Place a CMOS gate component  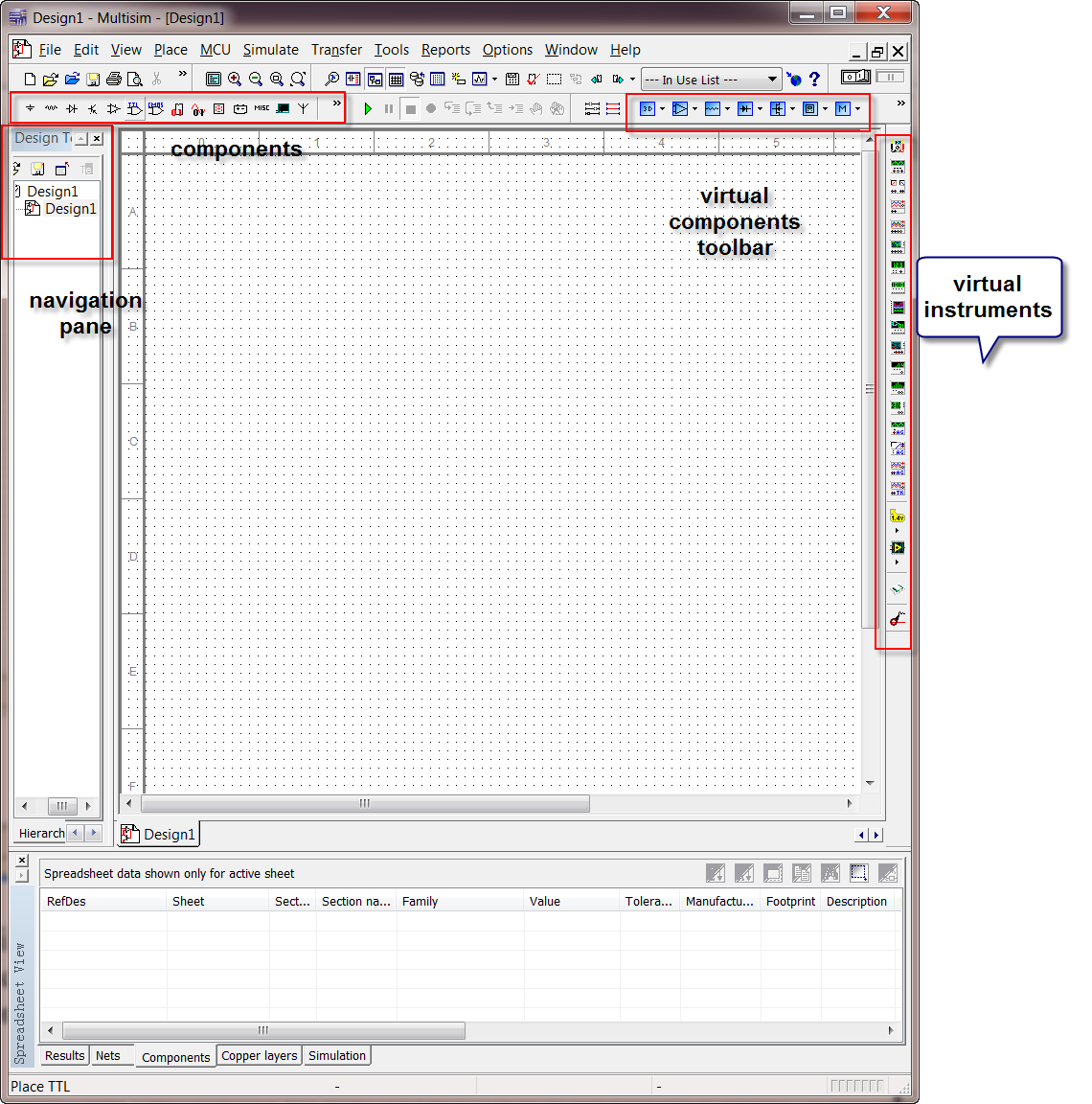155,108
